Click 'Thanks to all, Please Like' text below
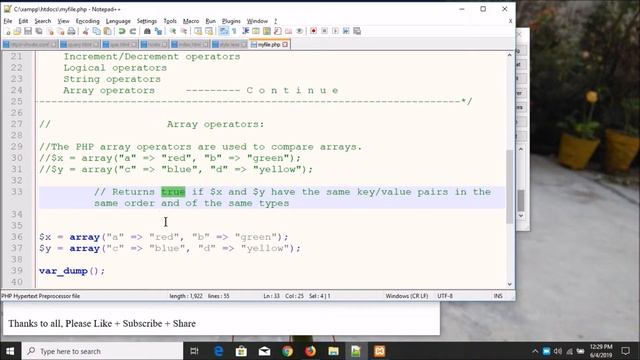Viewport: 640px width, 360px height. (x=60, y=324)
